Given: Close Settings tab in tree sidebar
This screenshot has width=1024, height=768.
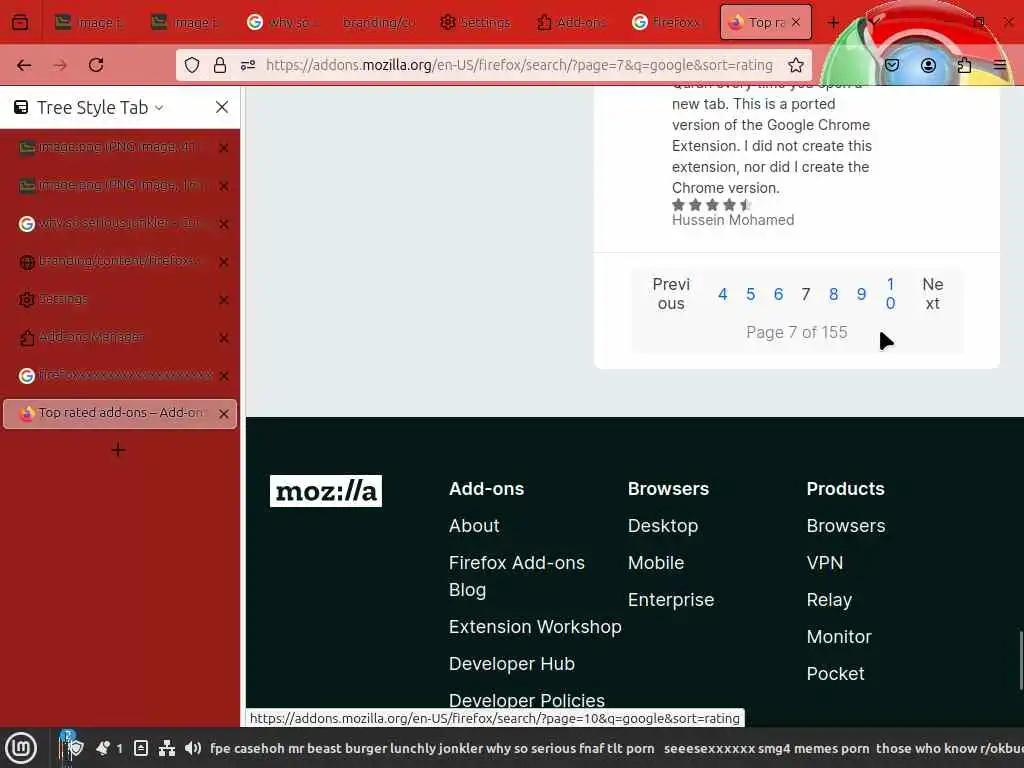Looking at the screenshot, I should [x=223, y=300].
